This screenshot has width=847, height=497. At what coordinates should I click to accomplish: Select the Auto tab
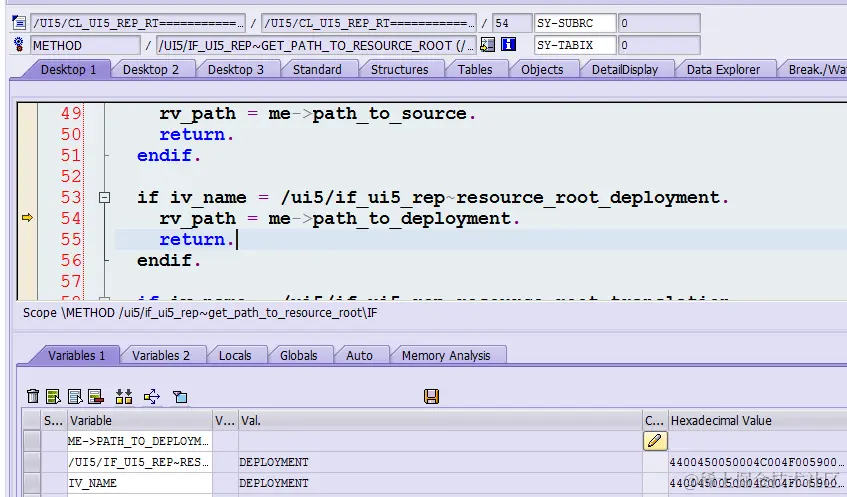[x=359, y=355]
